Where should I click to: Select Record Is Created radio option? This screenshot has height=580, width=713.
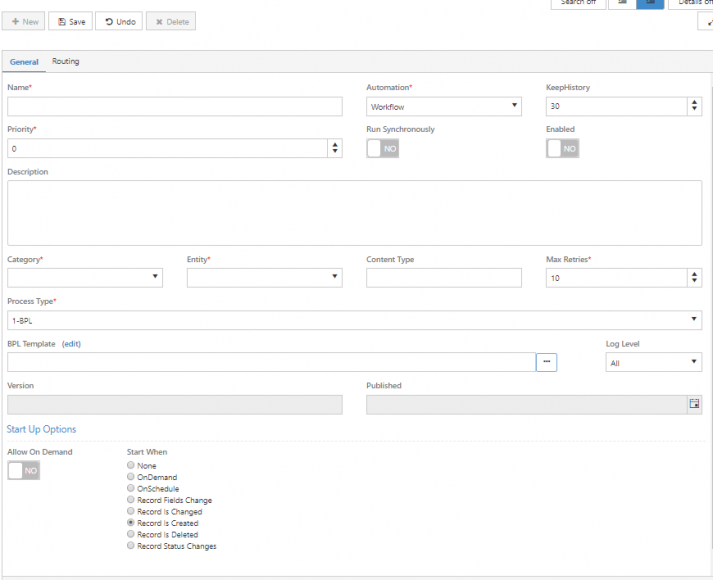[131, 523]
